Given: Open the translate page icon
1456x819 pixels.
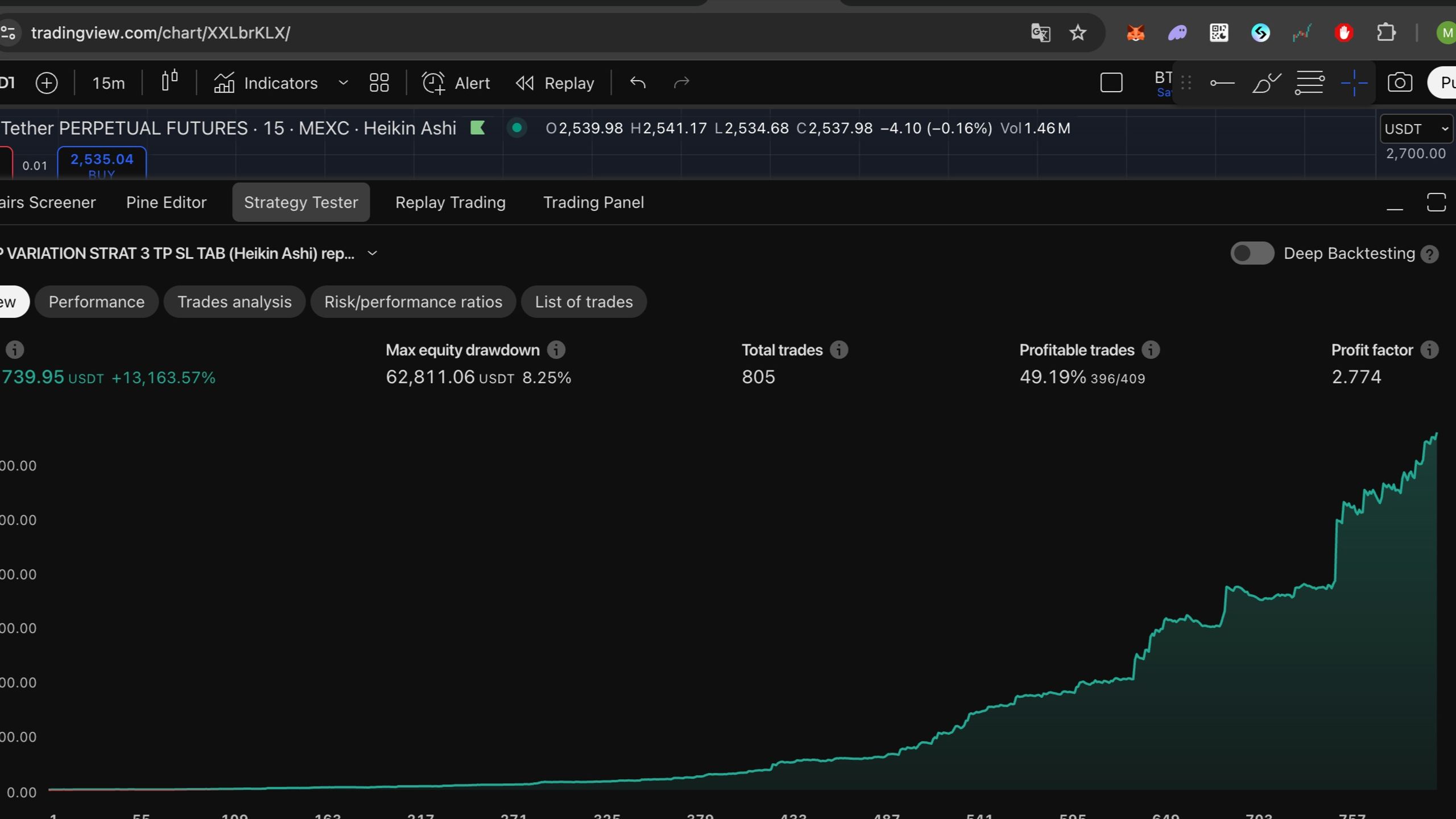Looking at the screenshot, I should pyautogui.click(x=1040, y=33).
